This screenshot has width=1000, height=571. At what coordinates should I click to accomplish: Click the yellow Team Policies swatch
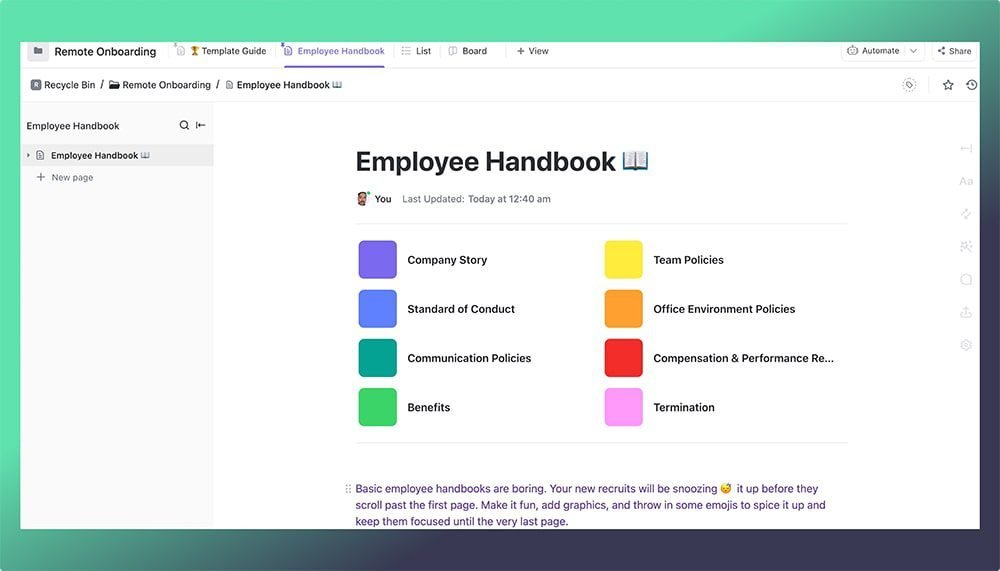click(624, 260)
